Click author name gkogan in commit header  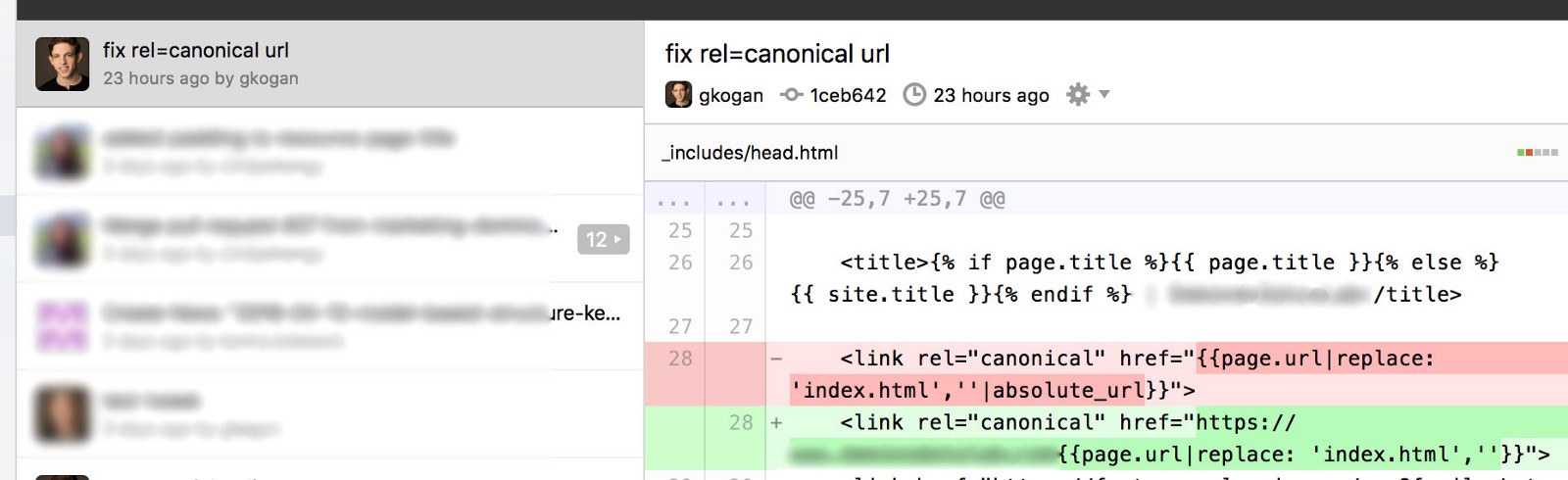coord(731,95)
